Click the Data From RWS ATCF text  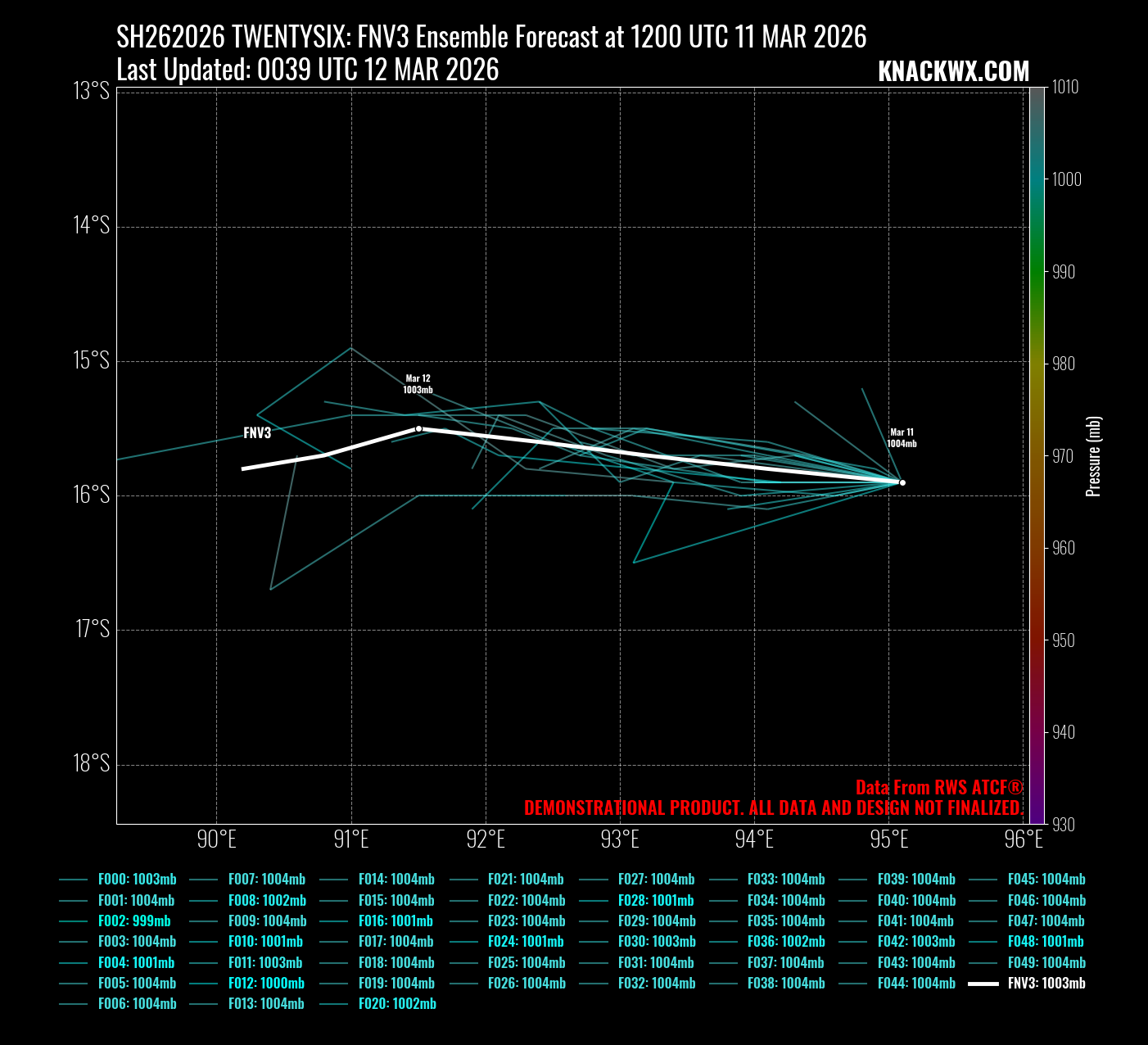[x=939, y=787]
